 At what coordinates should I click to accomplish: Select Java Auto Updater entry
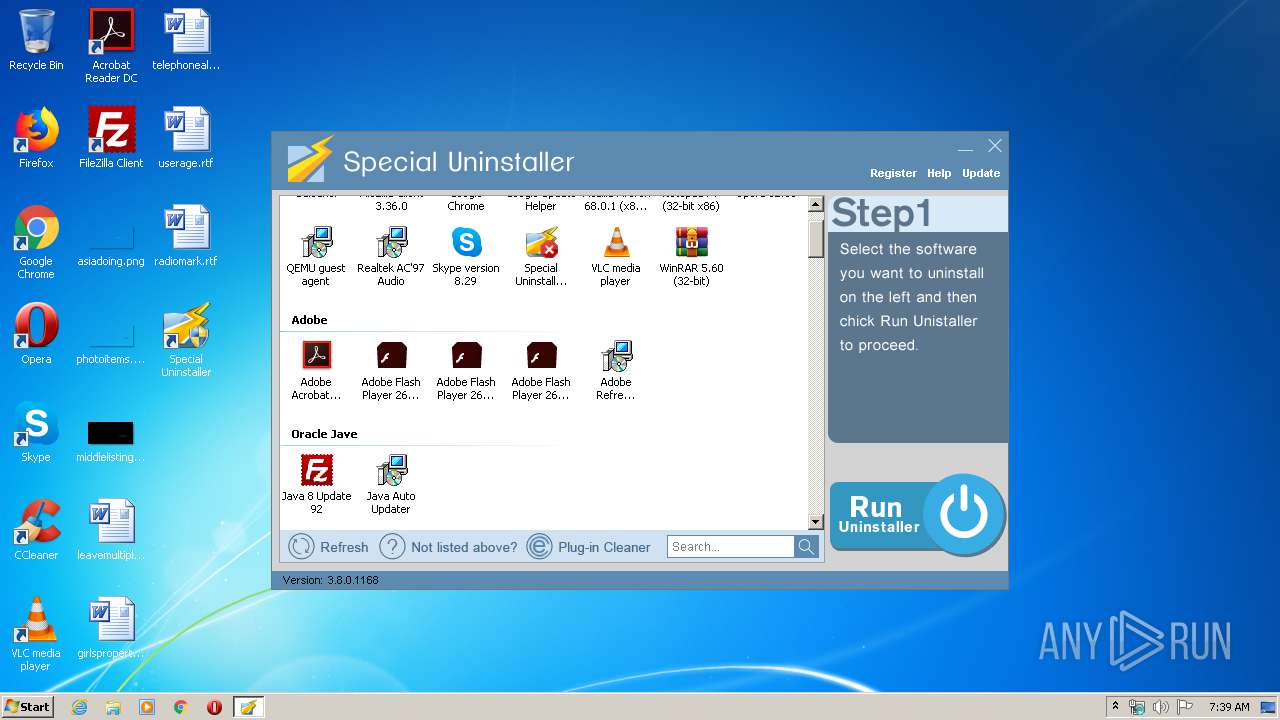(391, 484)
